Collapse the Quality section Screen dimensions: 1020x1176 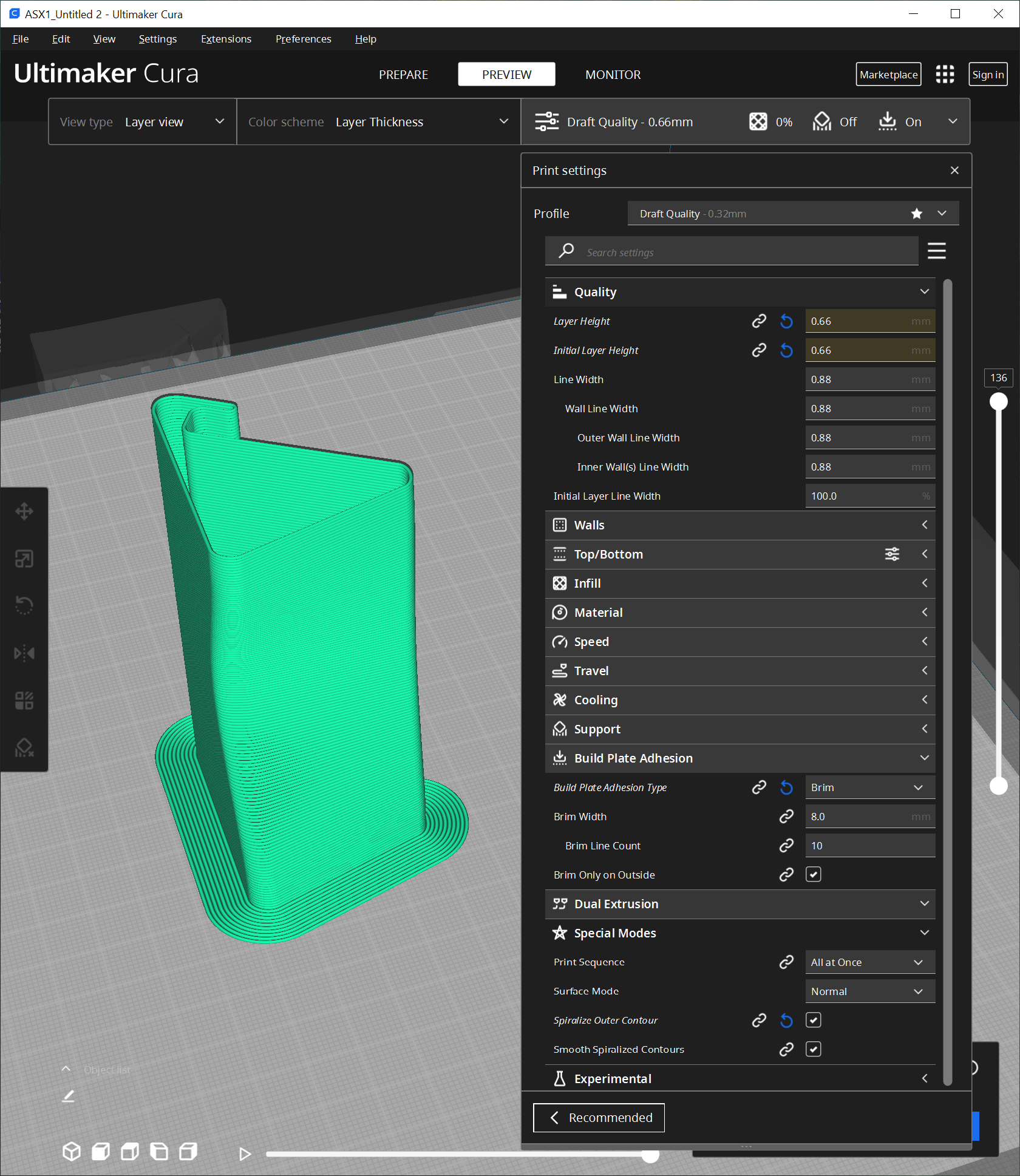[740, 292]
